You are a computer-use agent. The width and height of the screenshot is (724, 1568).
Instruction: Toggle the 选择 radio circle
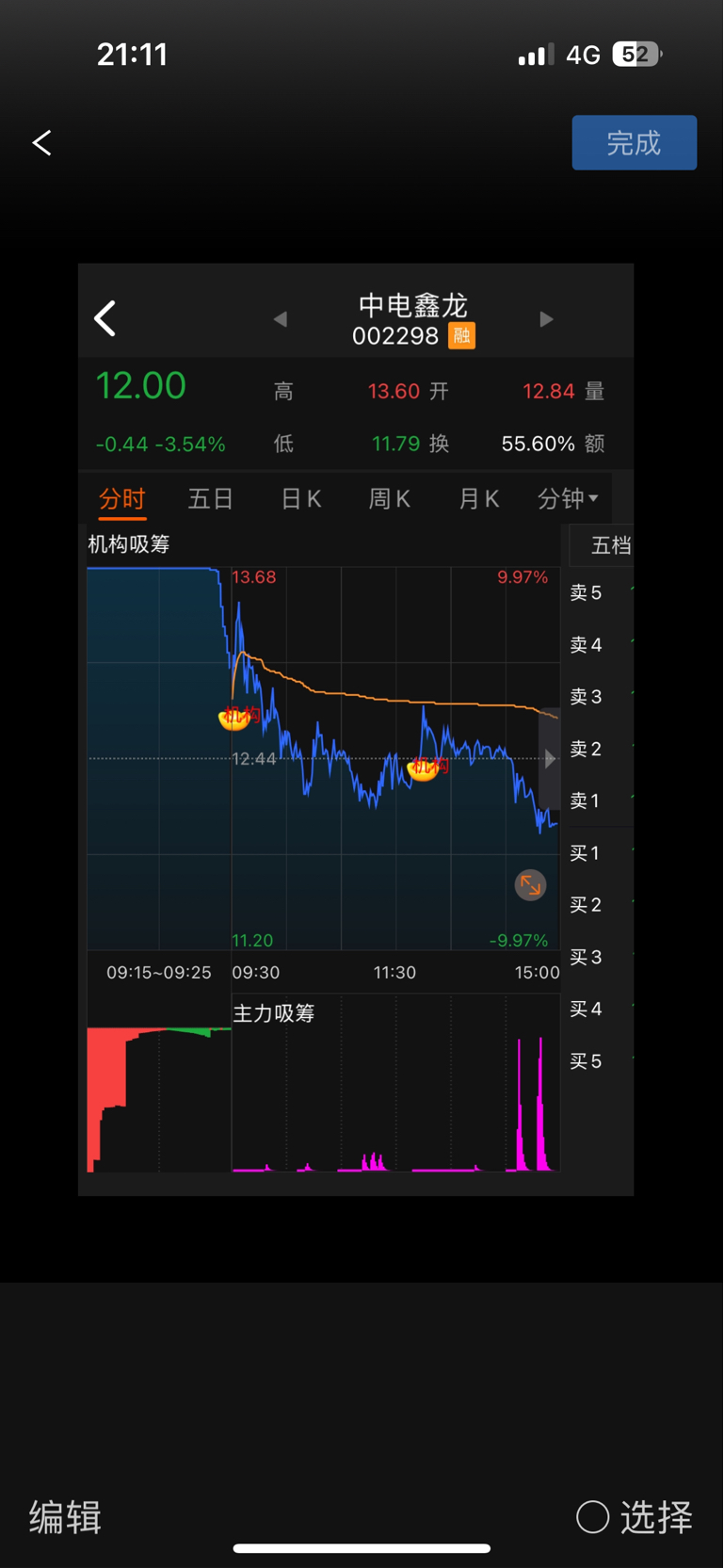tap(593, 1516)
